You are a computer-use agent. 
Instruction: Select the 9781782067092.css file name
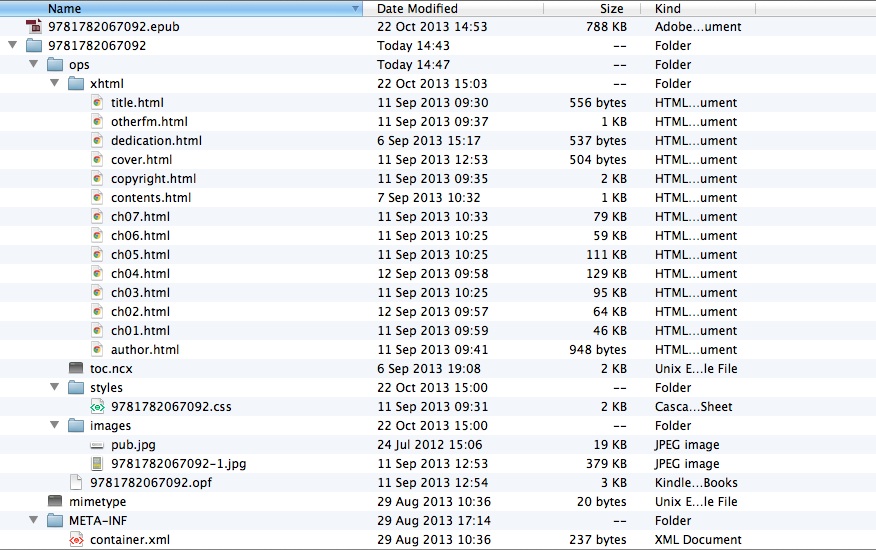171,406
